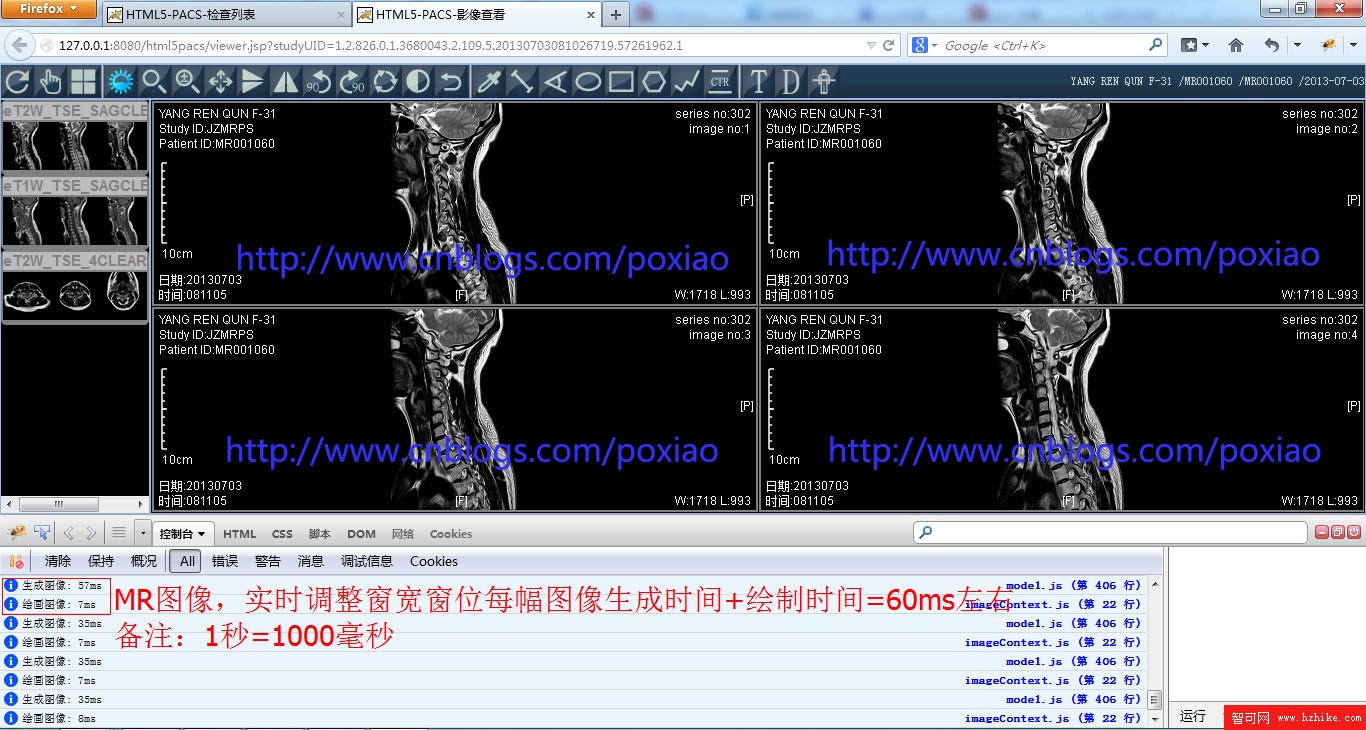This screenshot has width=1366, height=730.
Task: Expand the 控制台 console dropdown
Action: (182, 534)
